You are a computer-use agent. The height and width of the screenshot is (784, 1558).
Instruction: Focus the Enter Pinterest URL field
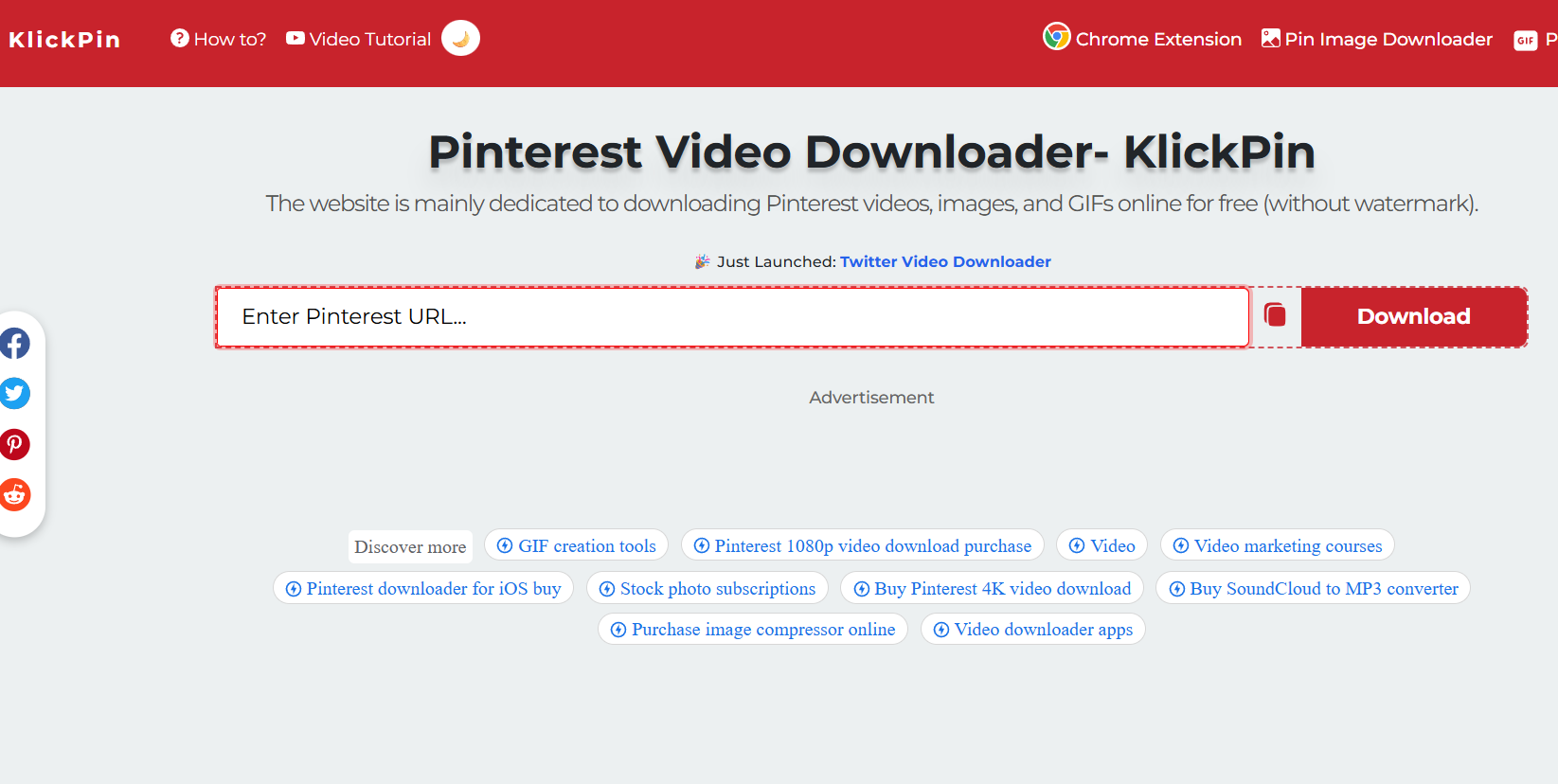[731, 317]
